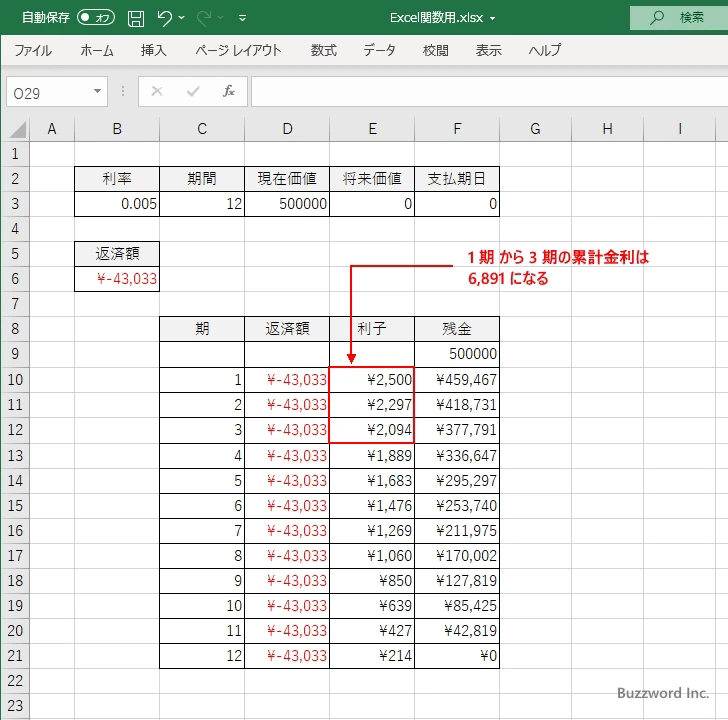Select column D header
728x720 pixels.
click(287, 129)
